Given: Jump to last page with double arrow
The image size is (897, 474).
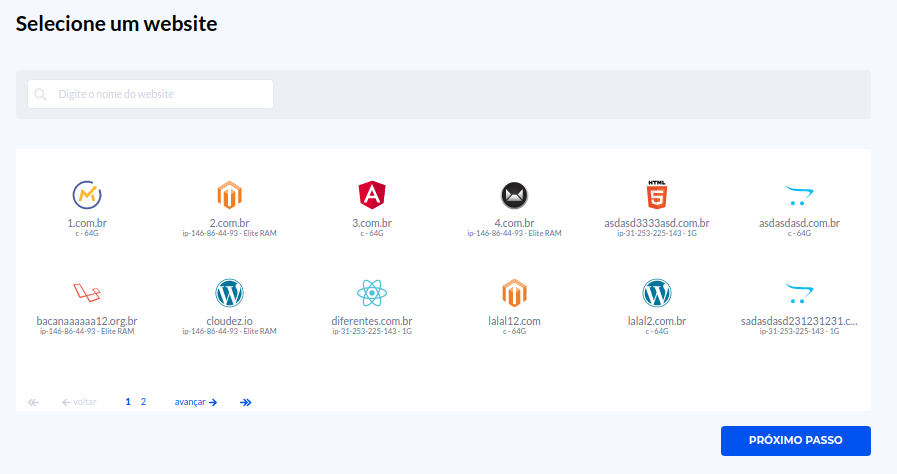Looking at the screenshot, I should [246, 402].
